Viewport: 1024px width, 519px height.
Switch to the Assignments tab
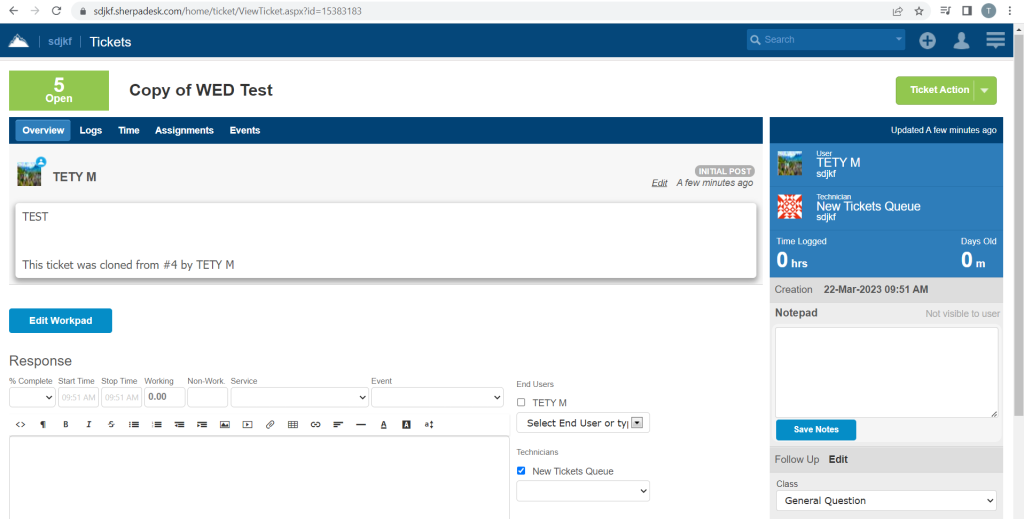pyautogui.click(x=184, y=131)
